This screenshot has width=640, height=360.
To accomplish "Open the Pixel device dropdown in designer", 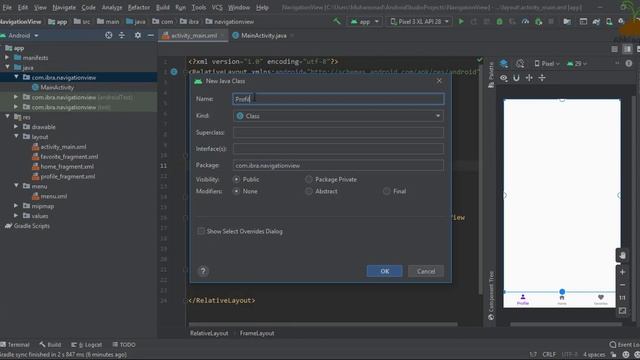I will click(547, 63).
